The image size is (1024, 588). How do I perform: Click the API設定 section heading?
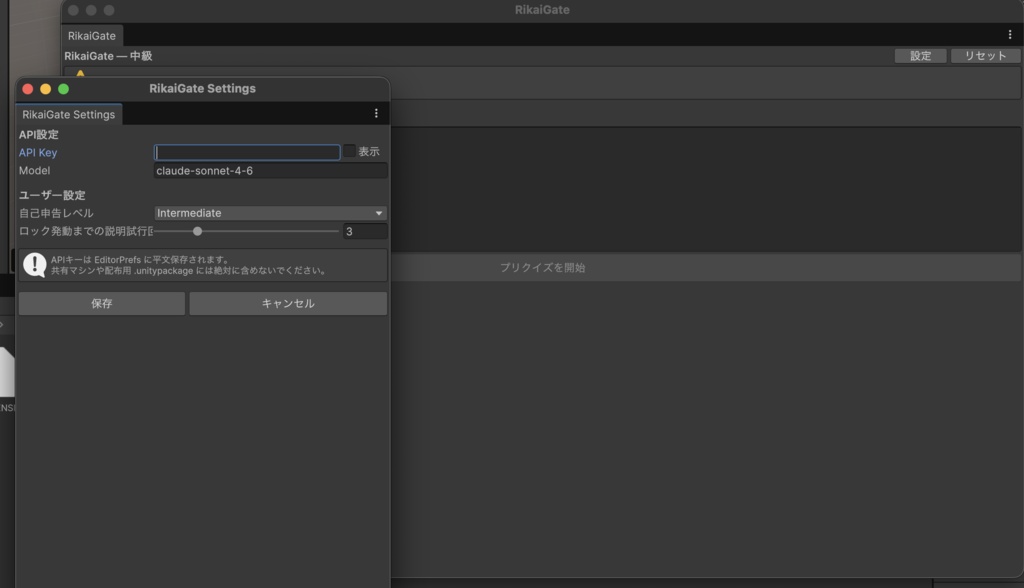(x=39, y=135)
